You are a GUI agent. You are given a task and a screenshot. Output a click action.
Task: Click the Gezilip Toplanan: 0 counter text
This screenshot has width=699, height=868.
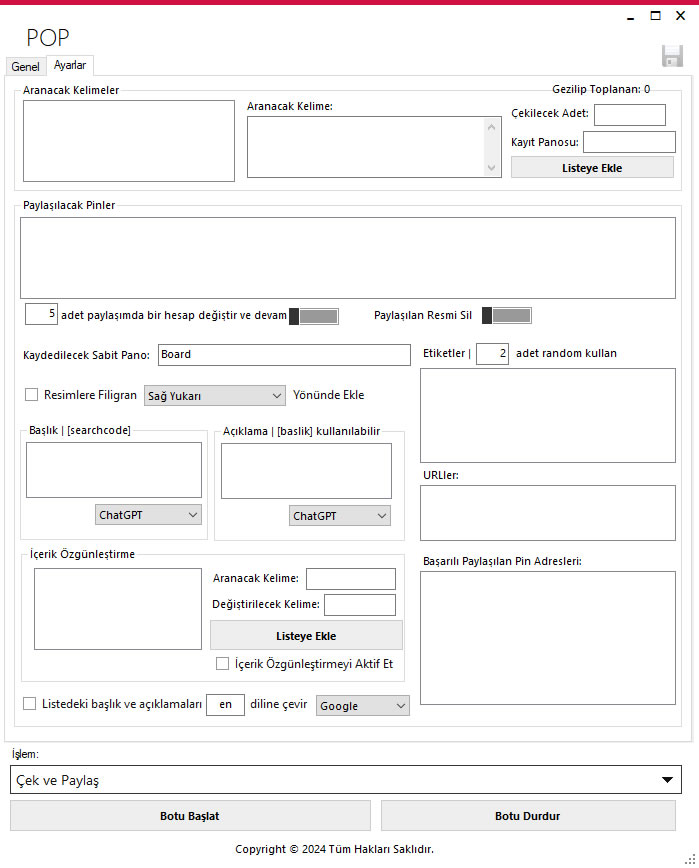(601, 89)
